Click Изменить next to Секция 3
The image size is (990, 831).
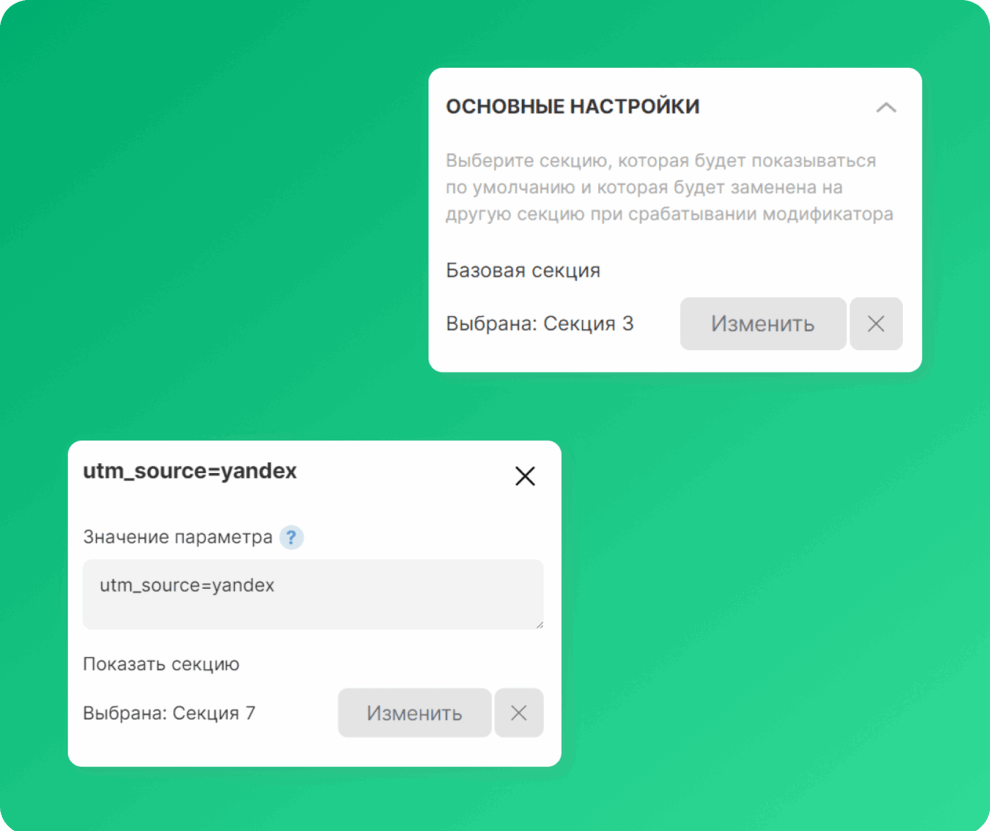click(x=763, y=323)
